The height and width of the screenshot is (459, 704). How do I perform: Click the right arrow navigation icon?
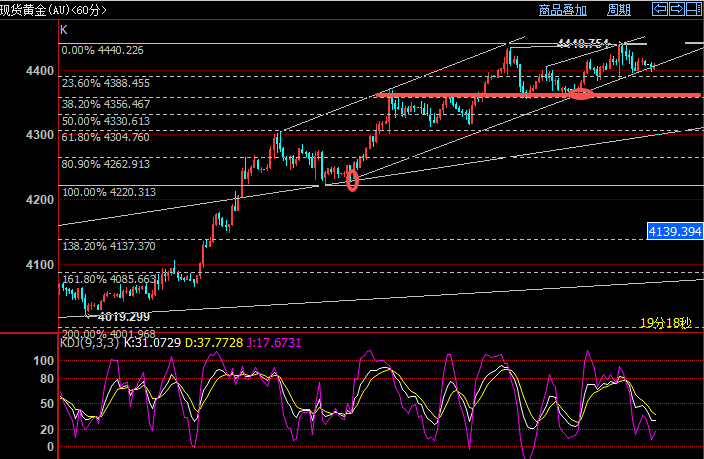677,9
